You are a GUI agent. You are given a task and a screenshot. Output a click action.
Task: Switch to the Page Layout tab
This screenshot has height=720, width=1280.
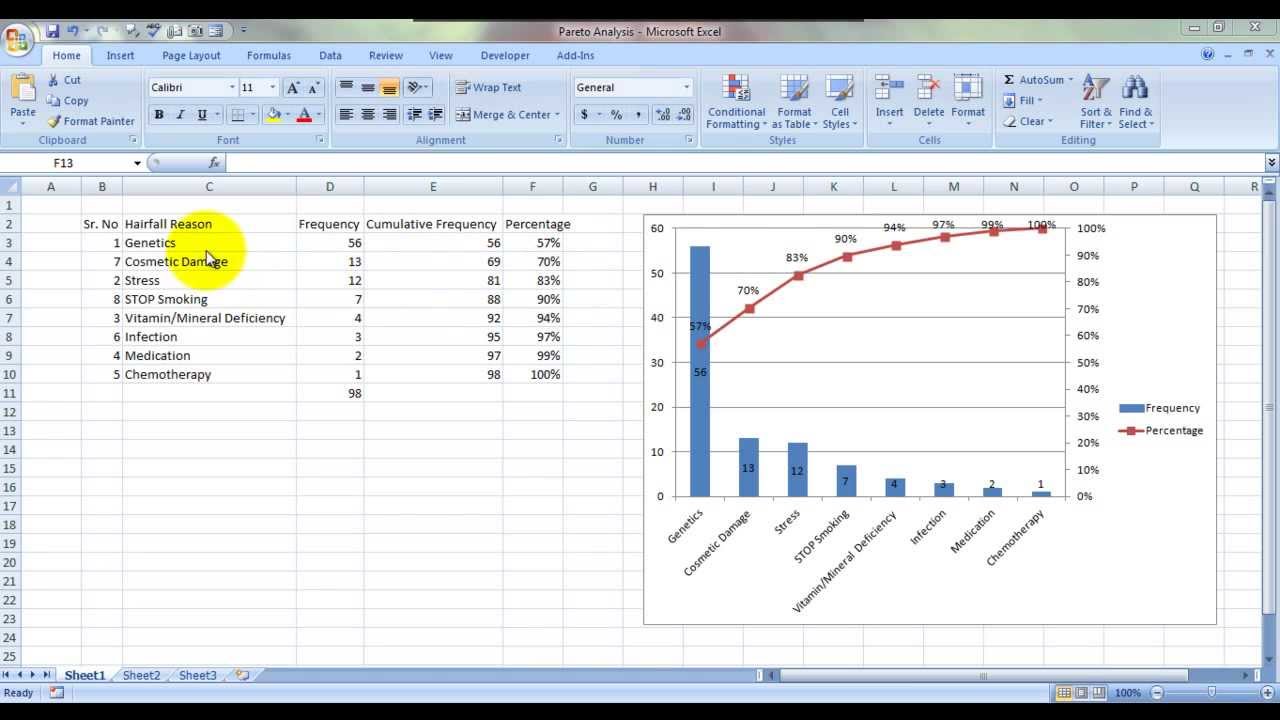tap(191, 56)
